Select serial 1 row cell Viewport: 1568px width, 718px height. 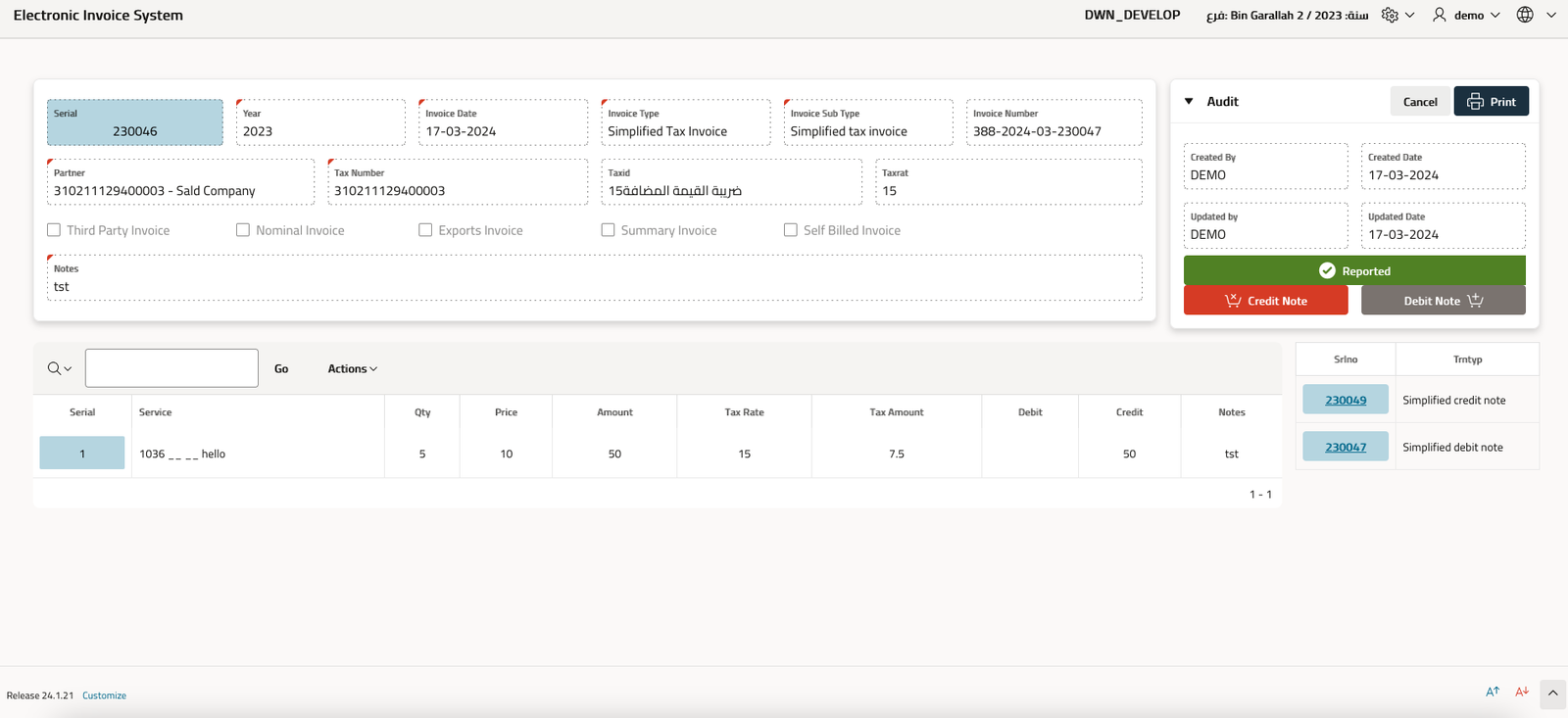(x=82, y=454)
